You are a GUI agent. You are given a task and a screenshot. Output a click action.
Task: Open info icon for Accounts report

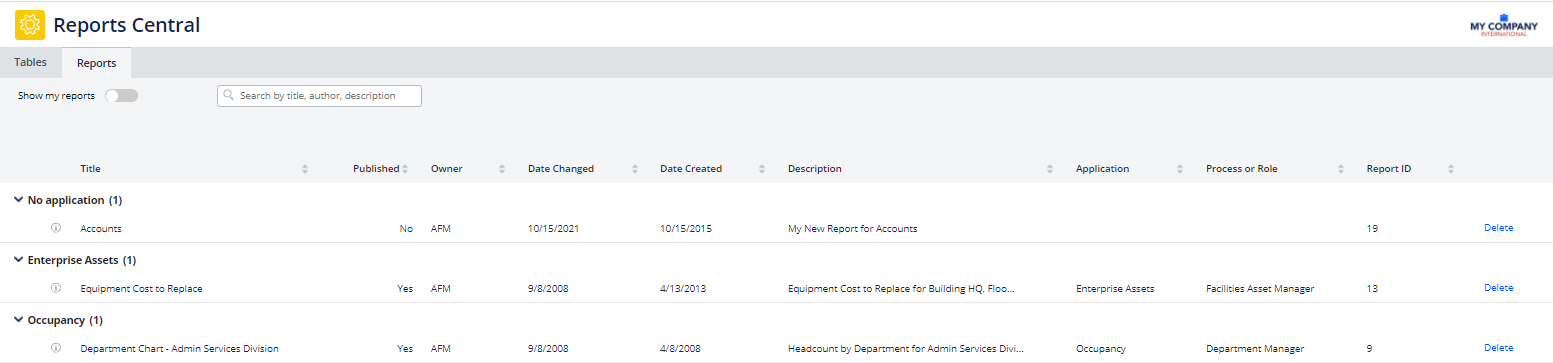[x=56, y=228]
